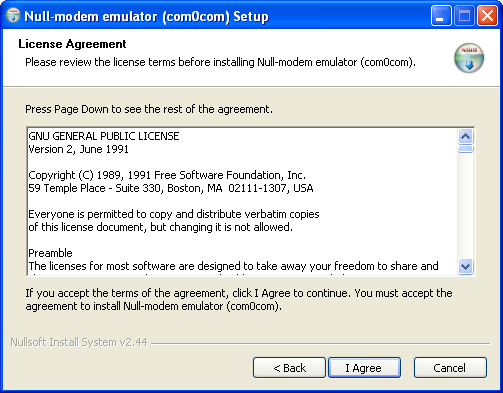The image size is (503, 393).
Task: Click the window title bar text
Action: pyautogui.click(x=146, y=16)
